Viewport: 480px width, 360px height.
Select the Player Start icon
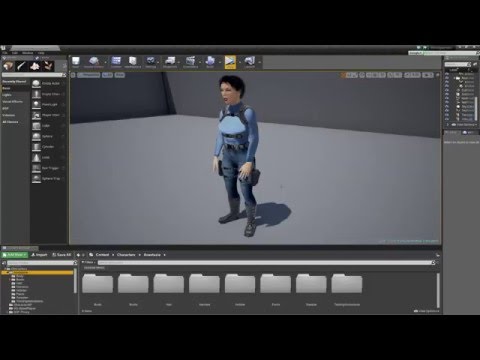[36, 115]
